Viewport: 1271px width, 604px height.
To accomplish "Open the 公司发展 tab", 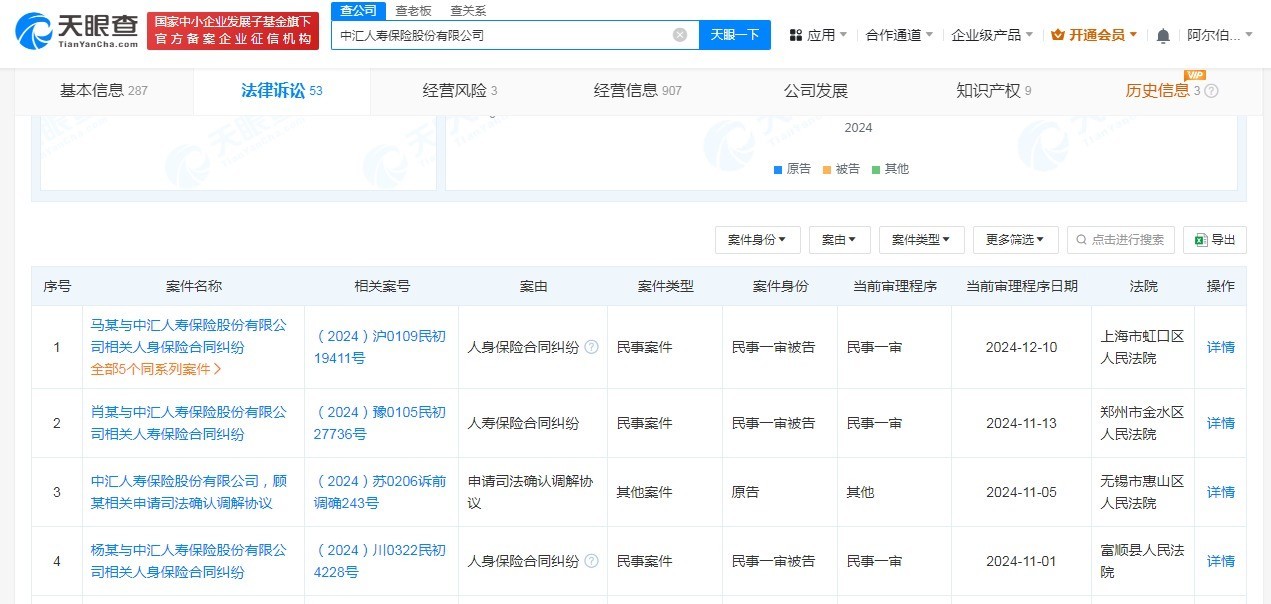I will pyautogui.click(x=816, y=91).
